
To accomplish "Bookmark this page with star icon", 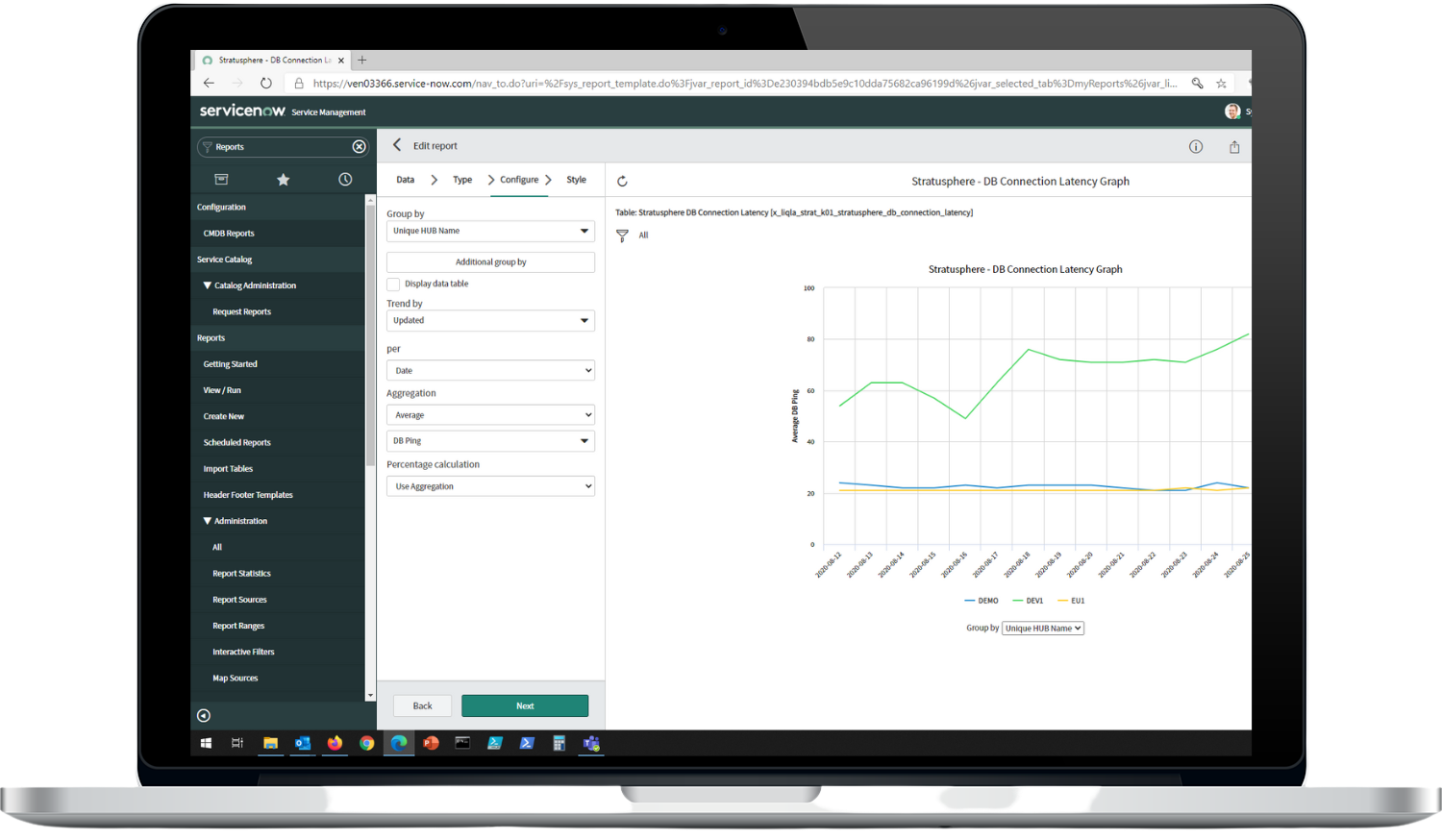I will point(1221,84).
